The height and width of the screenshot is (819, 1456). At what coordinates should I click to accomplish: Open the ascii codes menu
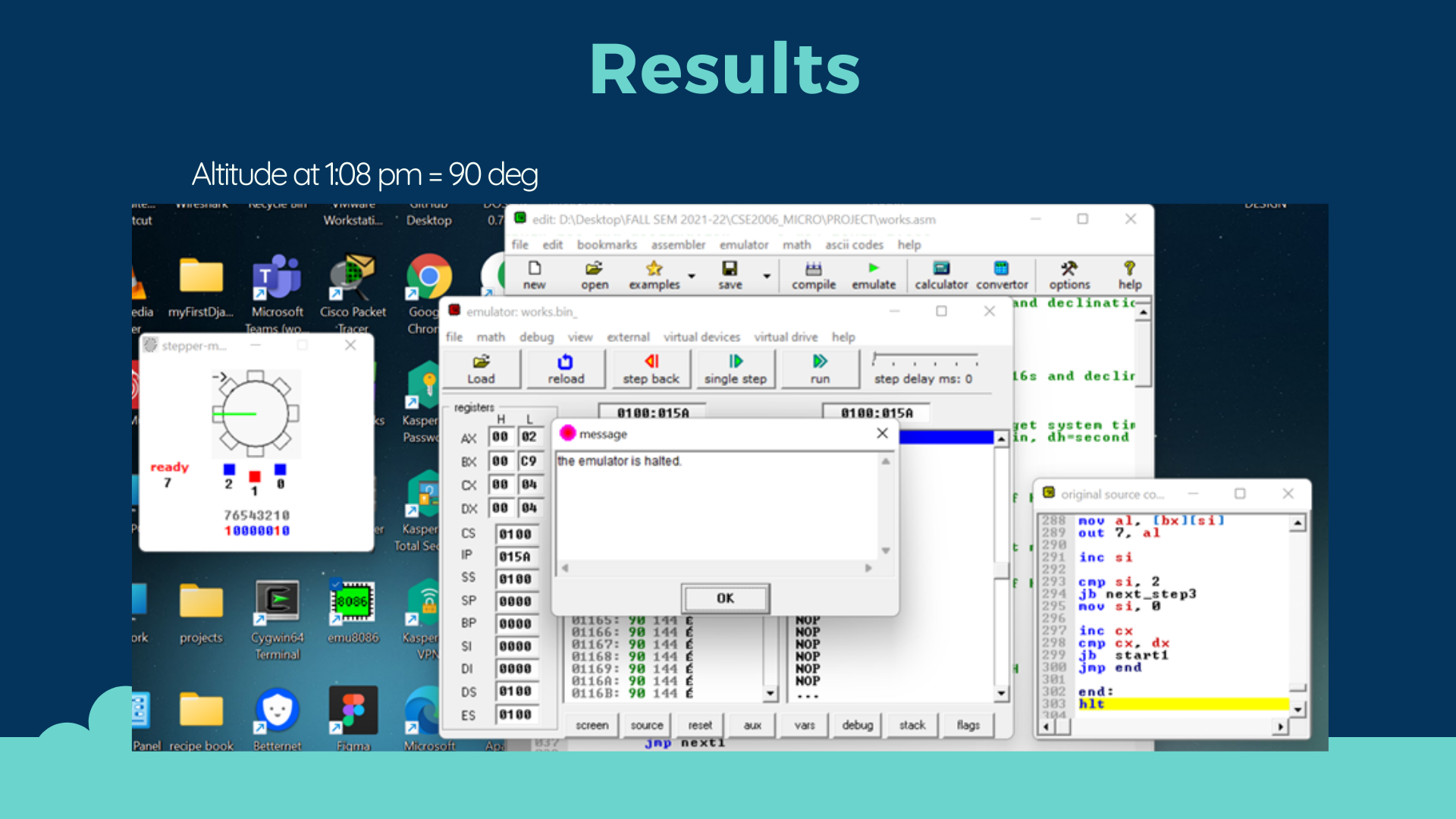(854, 244)
